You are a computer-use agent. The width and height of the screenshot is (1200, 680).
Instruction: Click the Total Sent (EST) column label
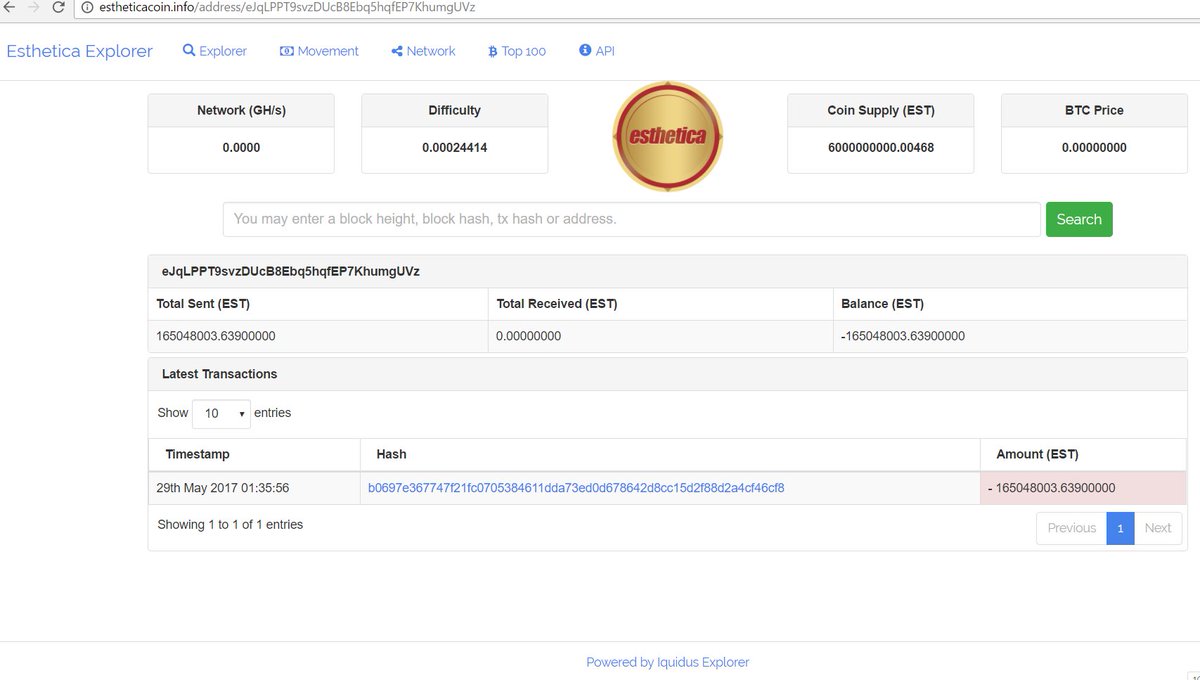203,303
